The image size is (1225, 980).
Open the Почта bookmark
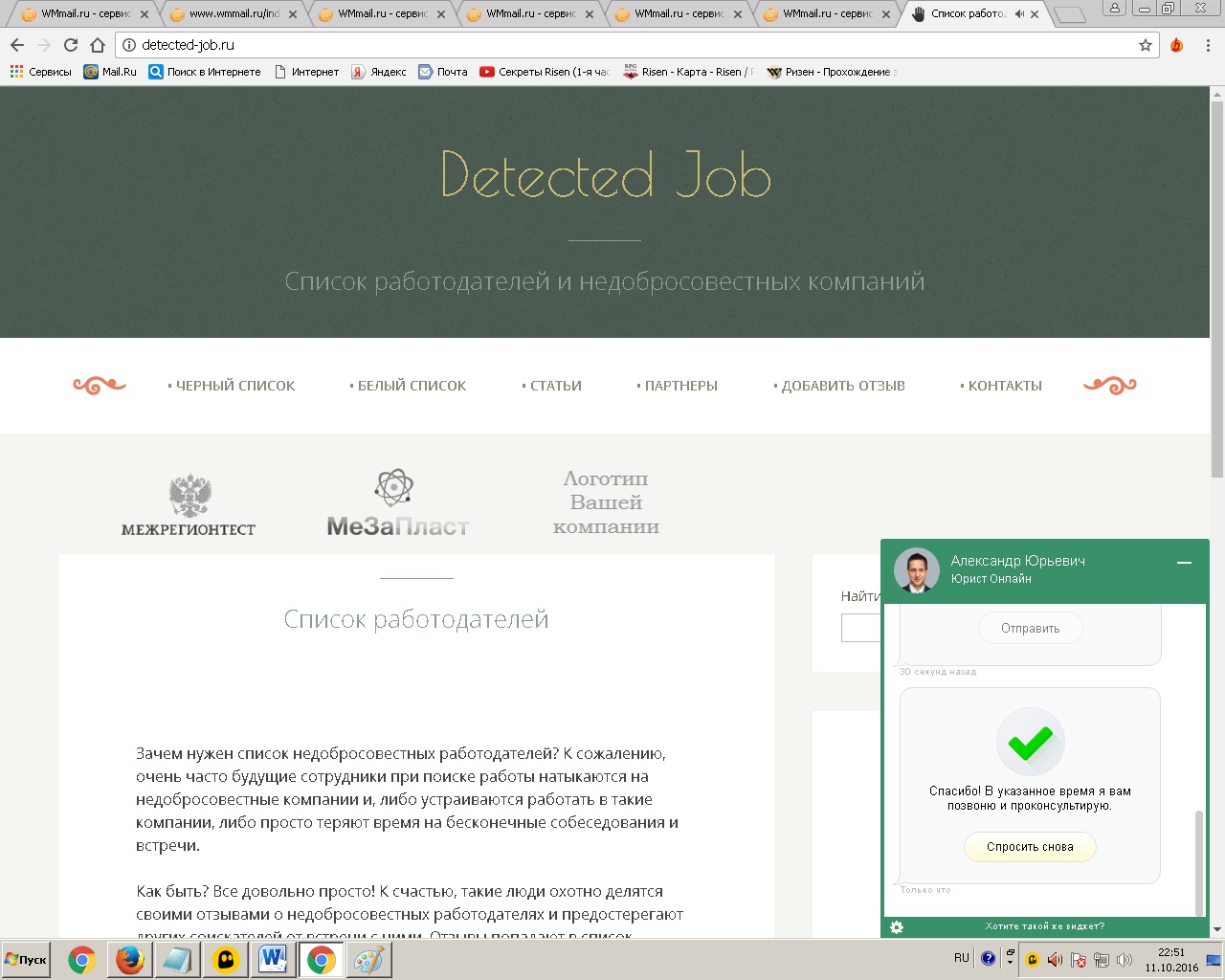point(443,72)
